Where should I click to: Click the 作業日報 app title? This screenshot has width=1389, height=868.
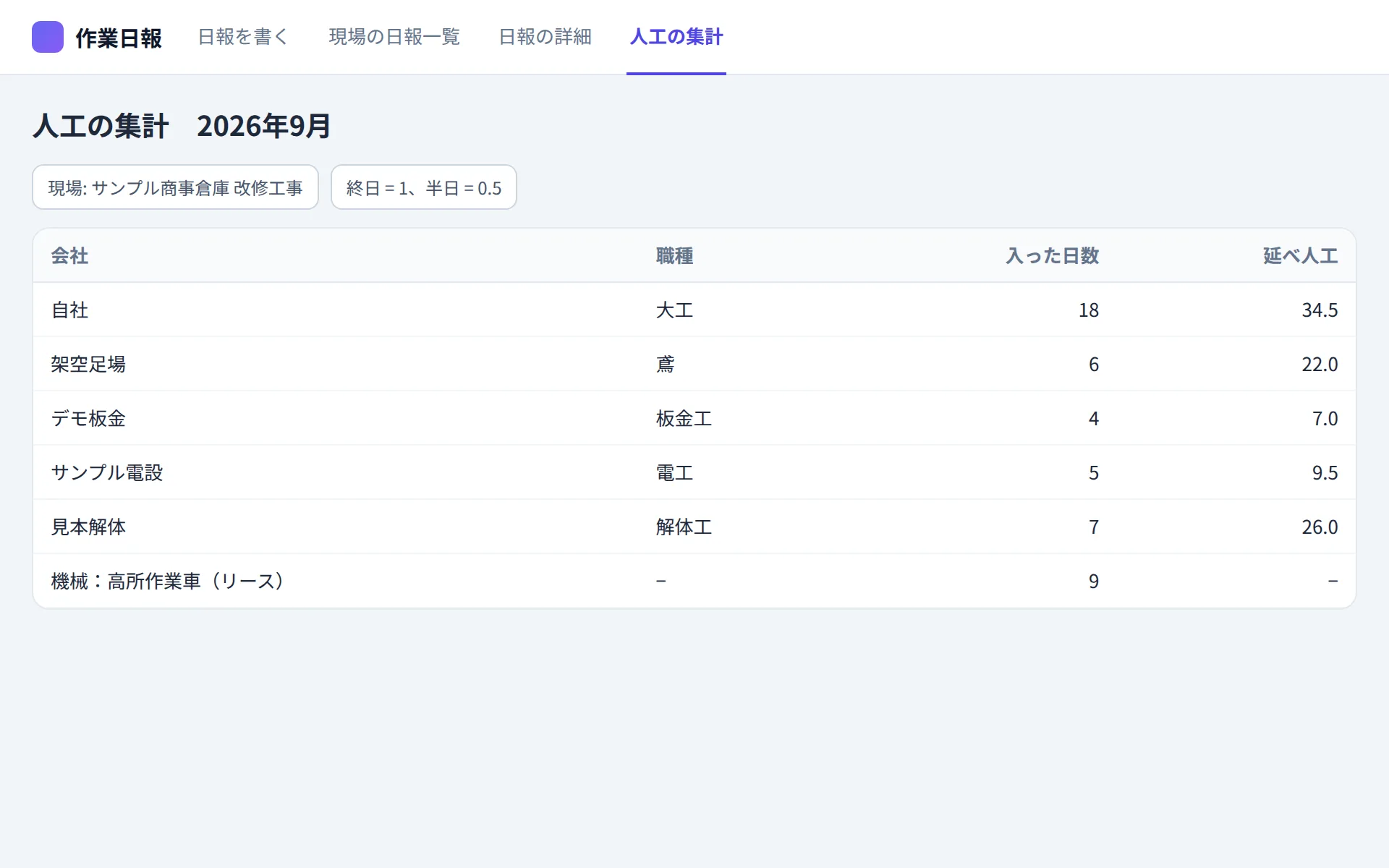119,38
